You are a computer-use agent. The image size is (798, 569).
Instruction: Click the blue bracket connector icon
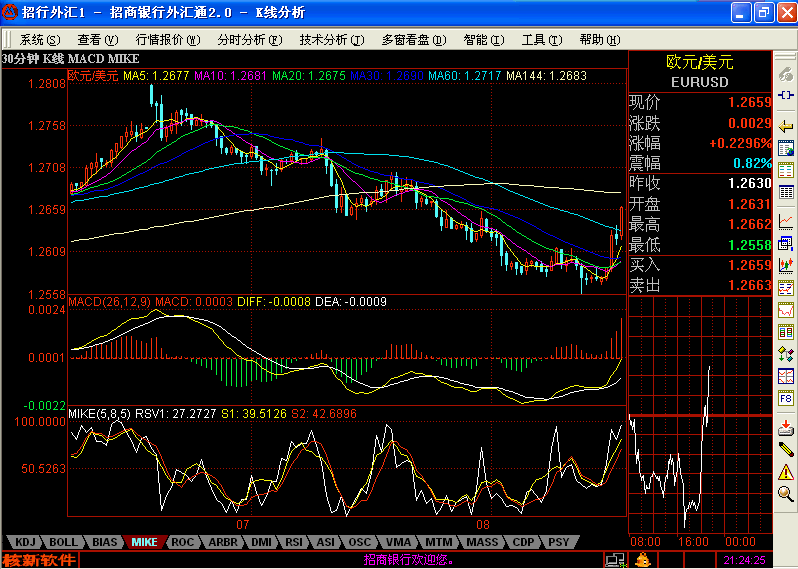786,95
